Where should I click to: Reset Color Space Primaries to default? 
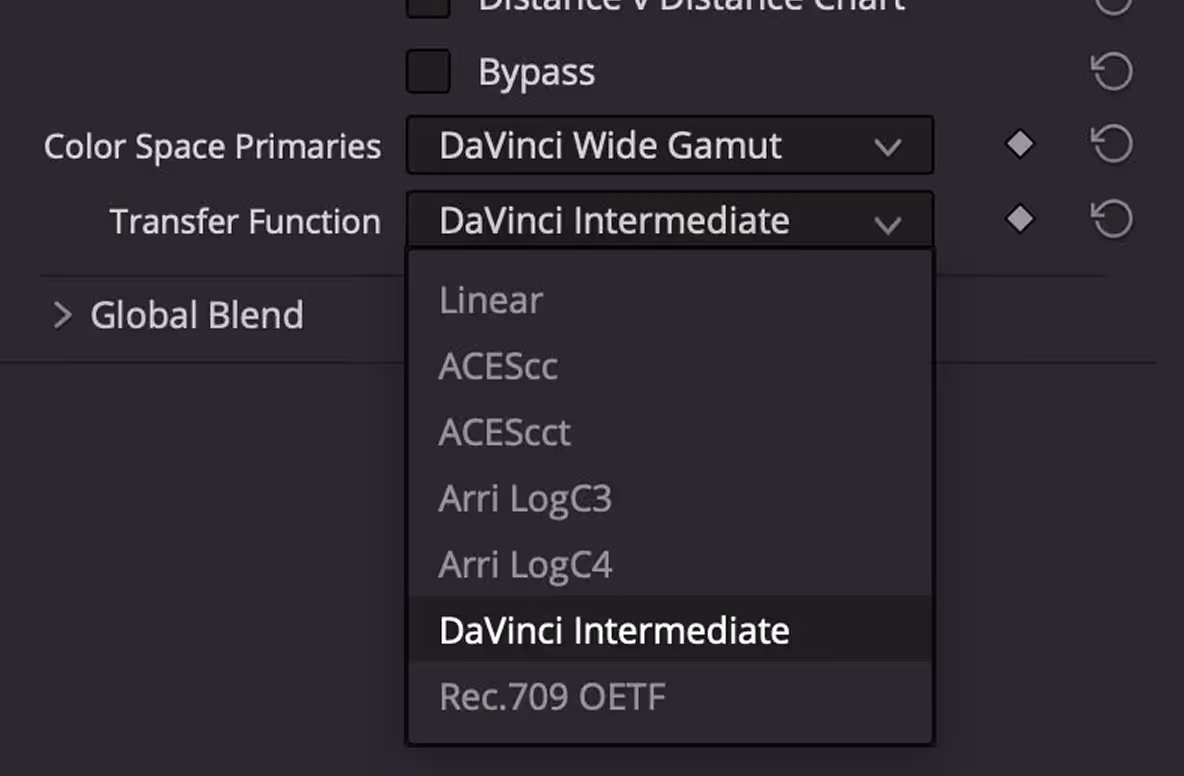(1111, 145)
